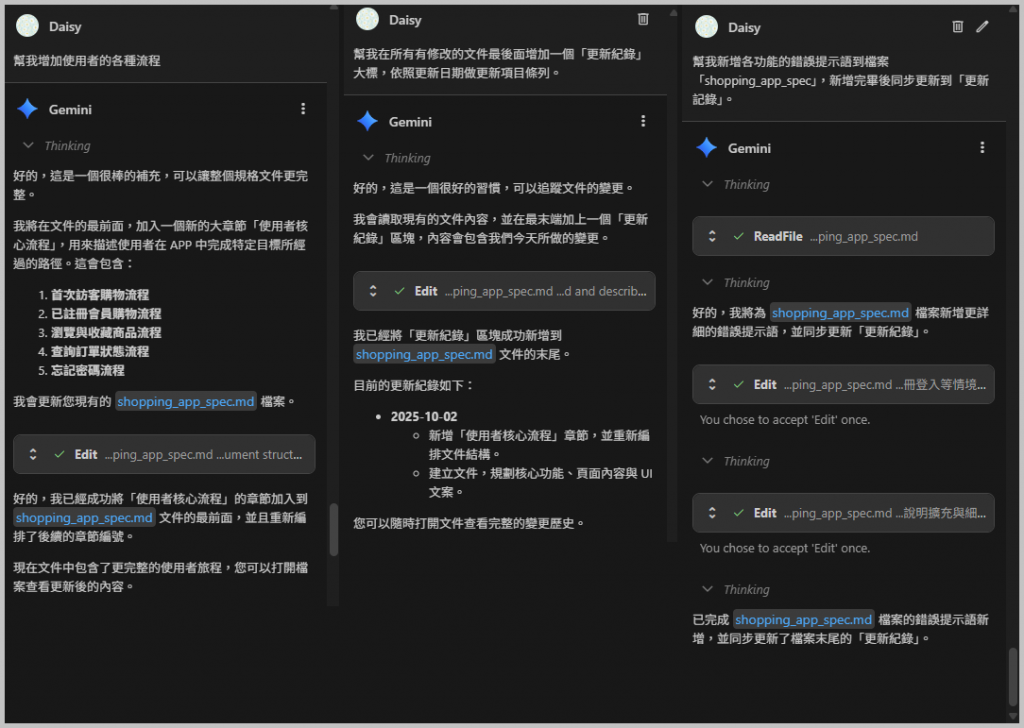Expand second Edit card in right panel
The width and height of the screenshot is (1024, 728).
click(x=712, y=513)
